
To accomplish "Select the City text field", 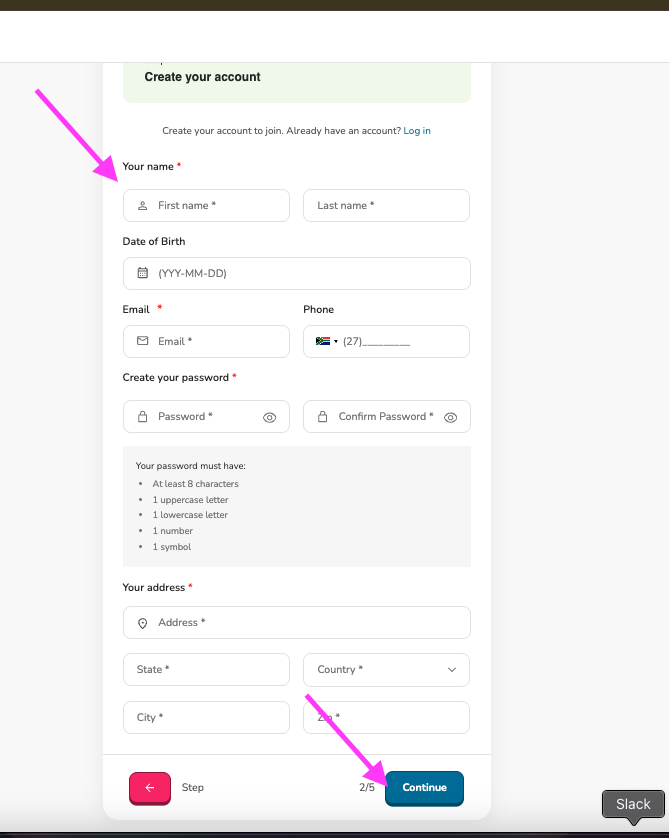I will tap(206, 718).
